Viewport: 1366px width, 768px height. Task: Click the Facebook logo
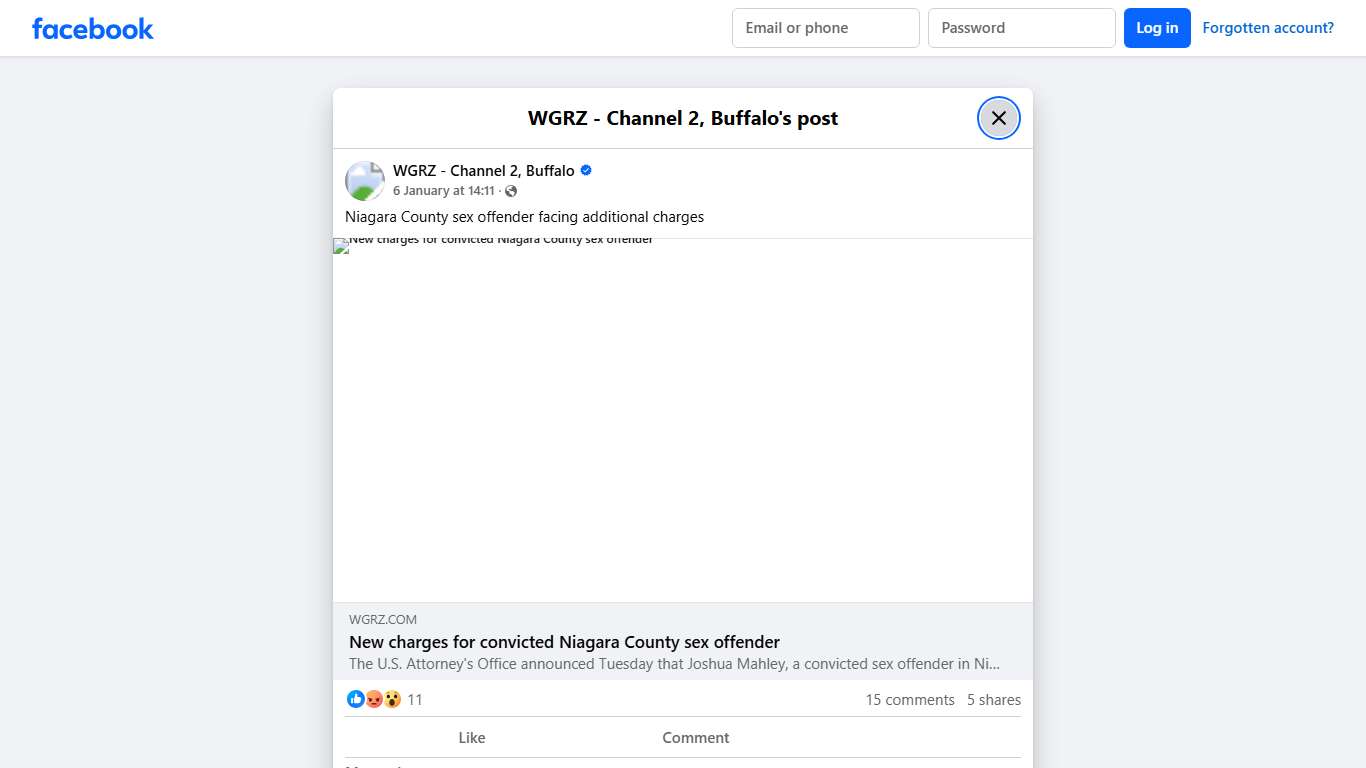93,28
